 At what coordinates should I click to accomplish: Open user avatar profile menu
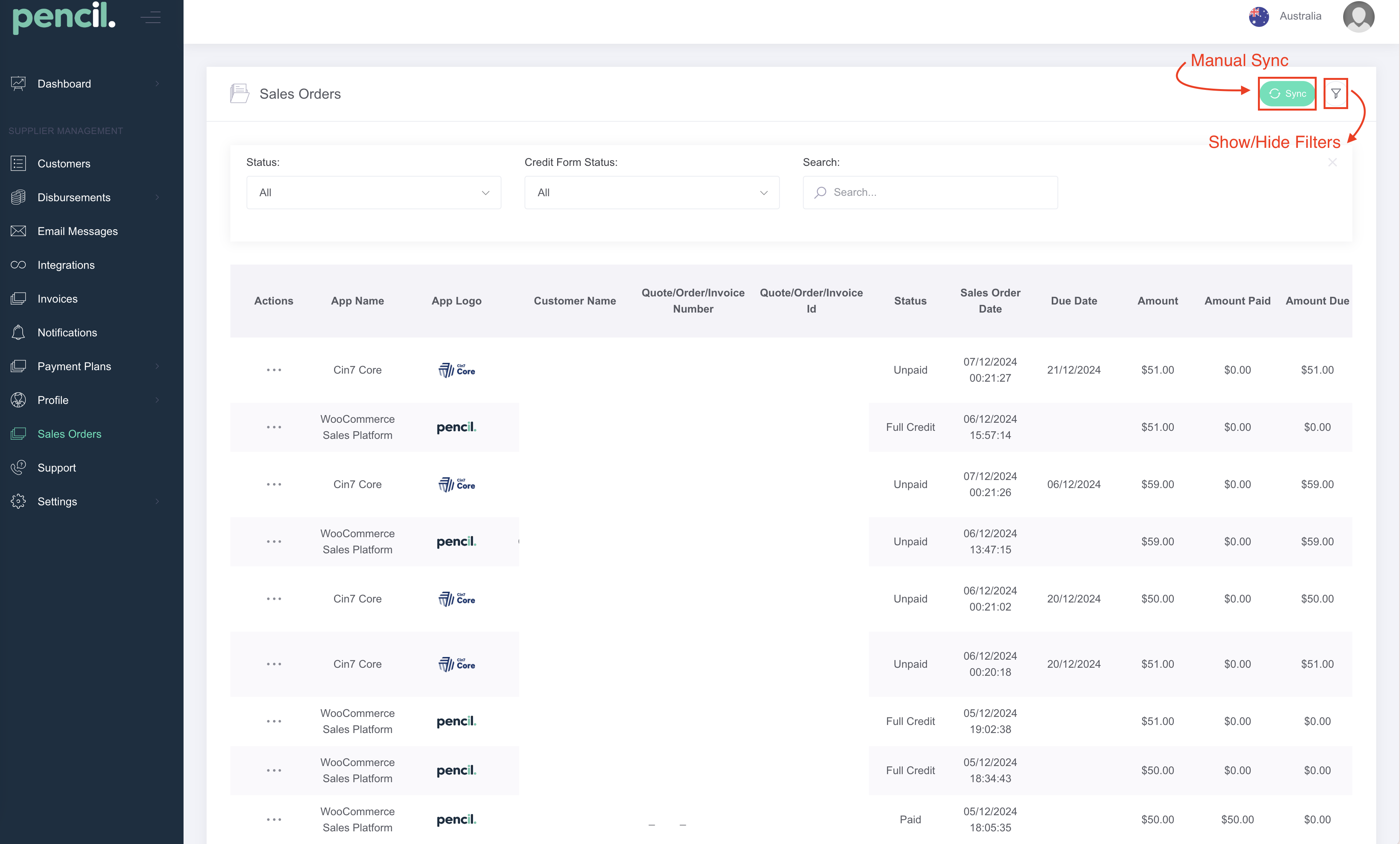point(1358,17)
